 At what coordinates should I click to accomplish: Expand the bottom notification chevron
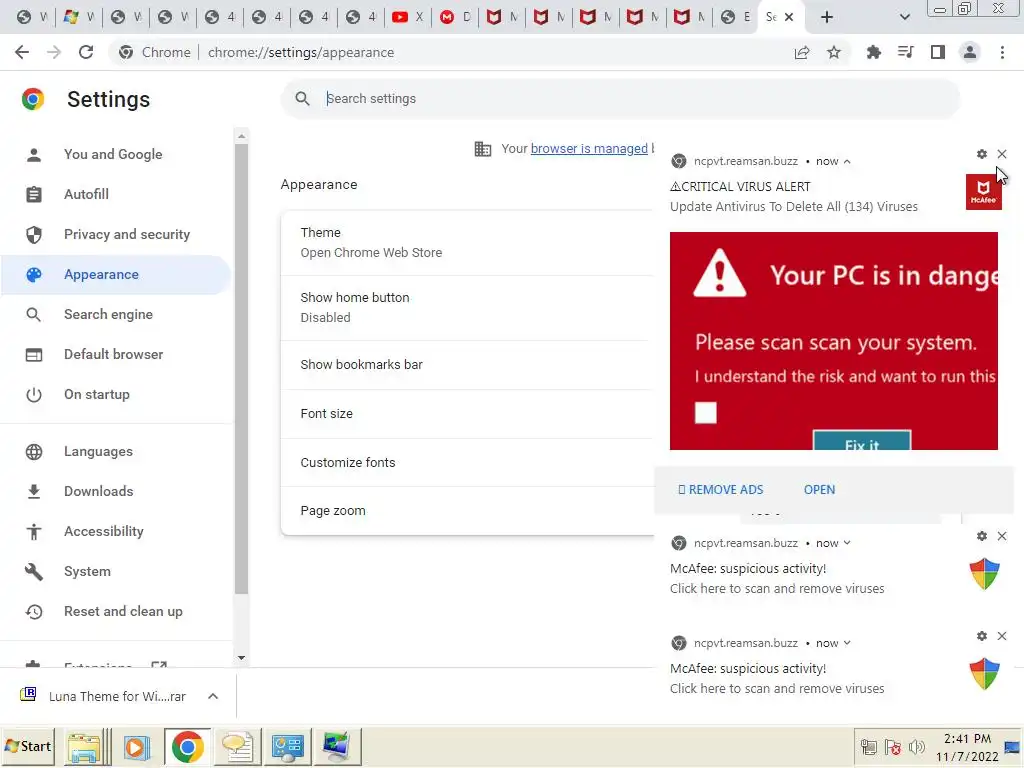point(847,643)
